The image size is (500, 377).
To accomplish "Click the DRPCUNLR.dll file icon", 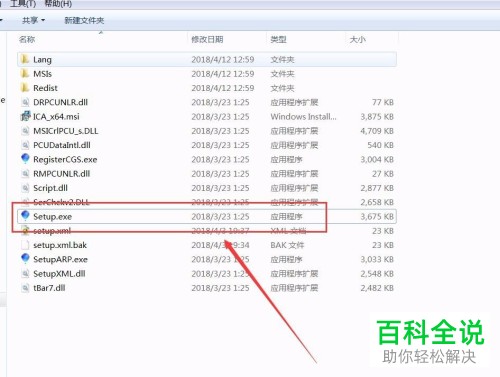I will (x=25, y=102).
